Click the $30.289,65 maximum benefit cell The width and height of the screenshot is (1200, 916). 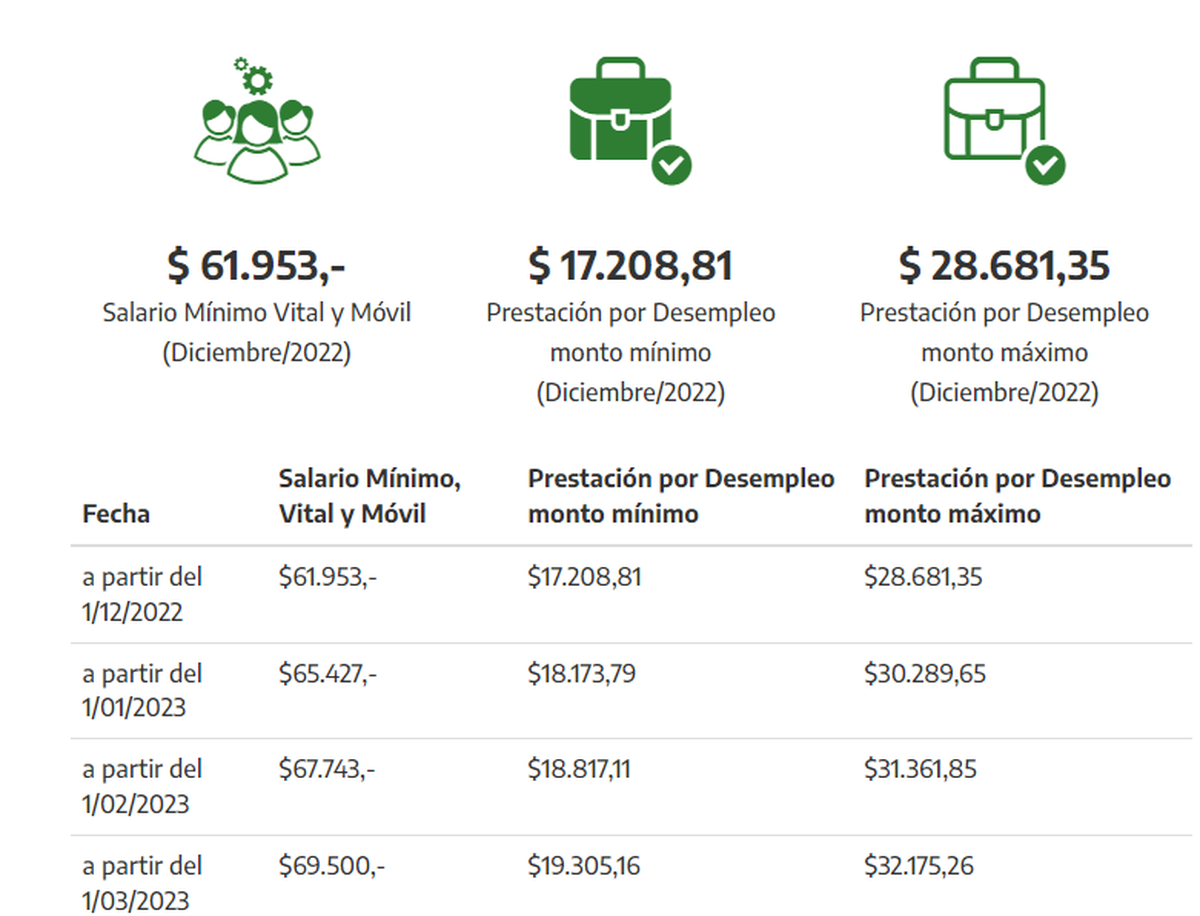[925, 674]
